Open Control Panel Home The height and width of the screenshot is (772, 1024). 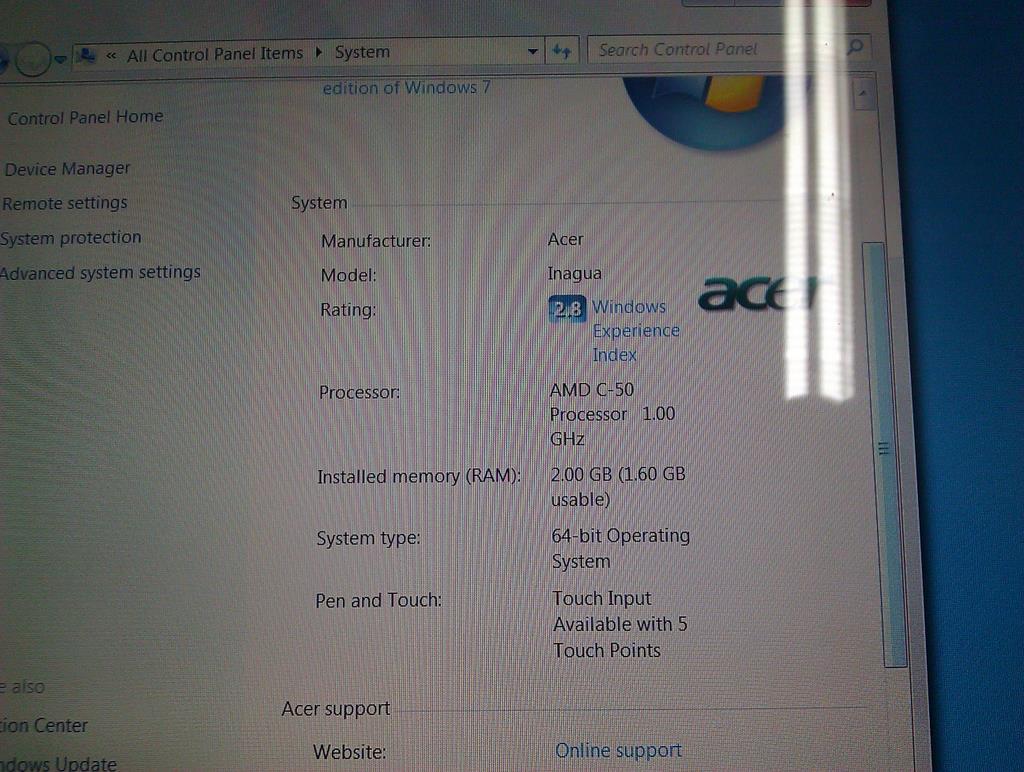[x=86, y=118]
